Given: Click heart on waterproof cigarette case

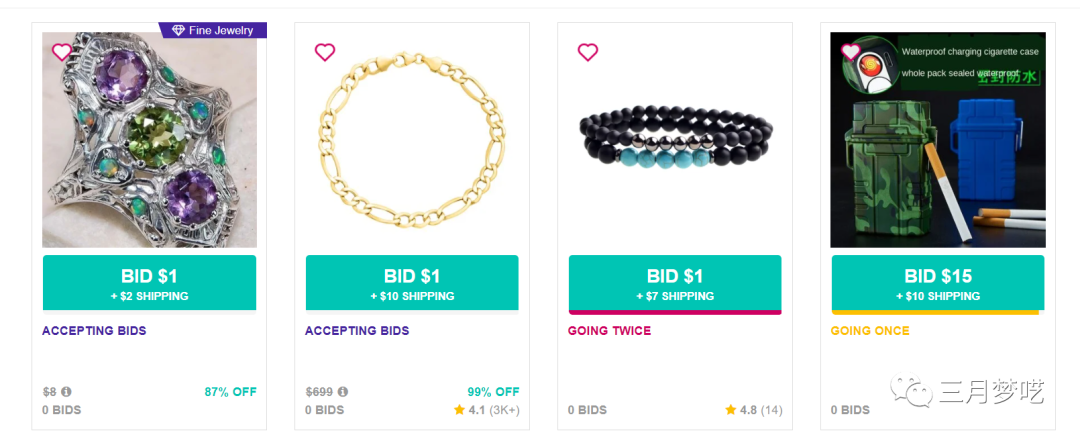Looking at the screenshot, I should click(x=850, y=51).
